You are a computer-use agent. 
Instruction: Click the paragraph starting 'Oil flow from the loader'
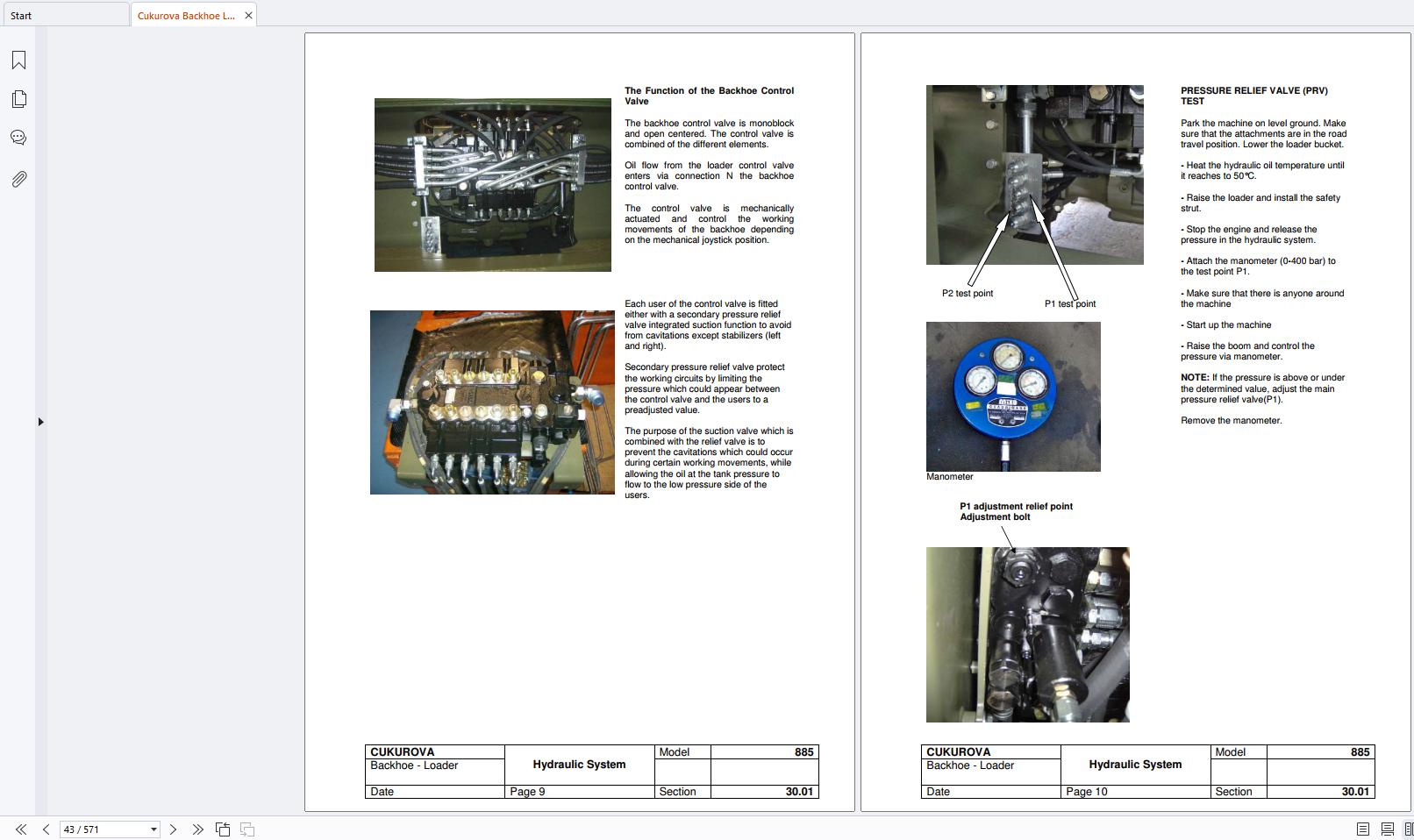pyautogui.click(x=709, y=176)
